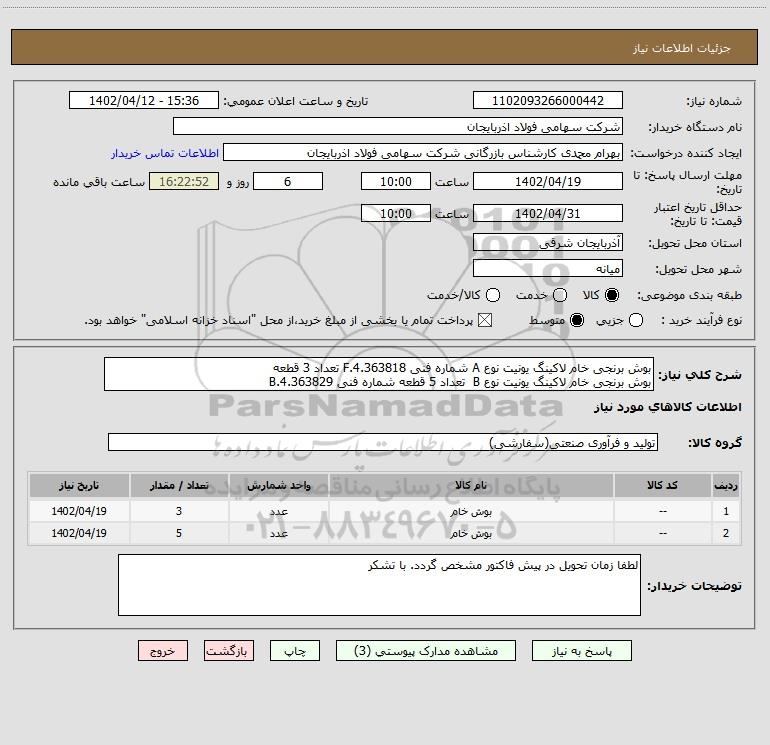The width and height of the screenshot is (770, 745).
Task: Click the response deadline date 1402/04/19 field
Action: pyautogui.click(x=548, y=182)
